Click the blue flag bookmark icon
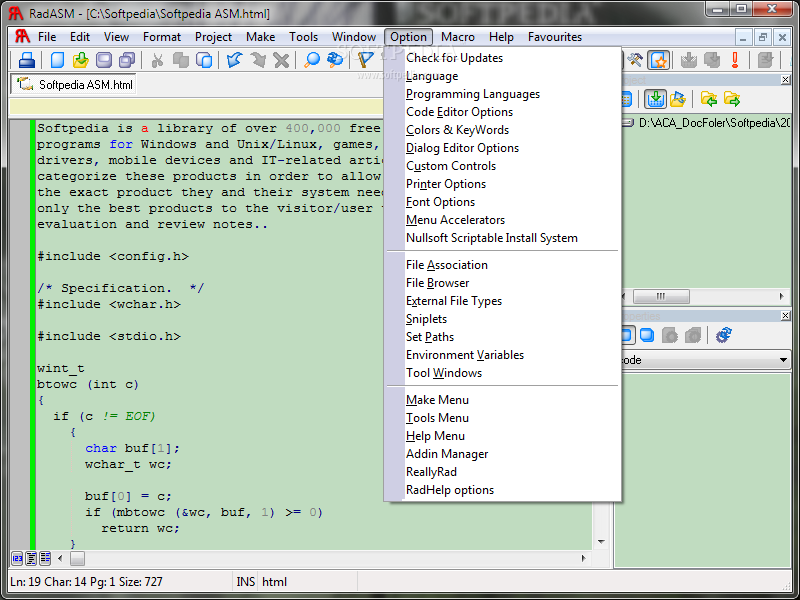This screenshot has width=800, height=600. 365,60
